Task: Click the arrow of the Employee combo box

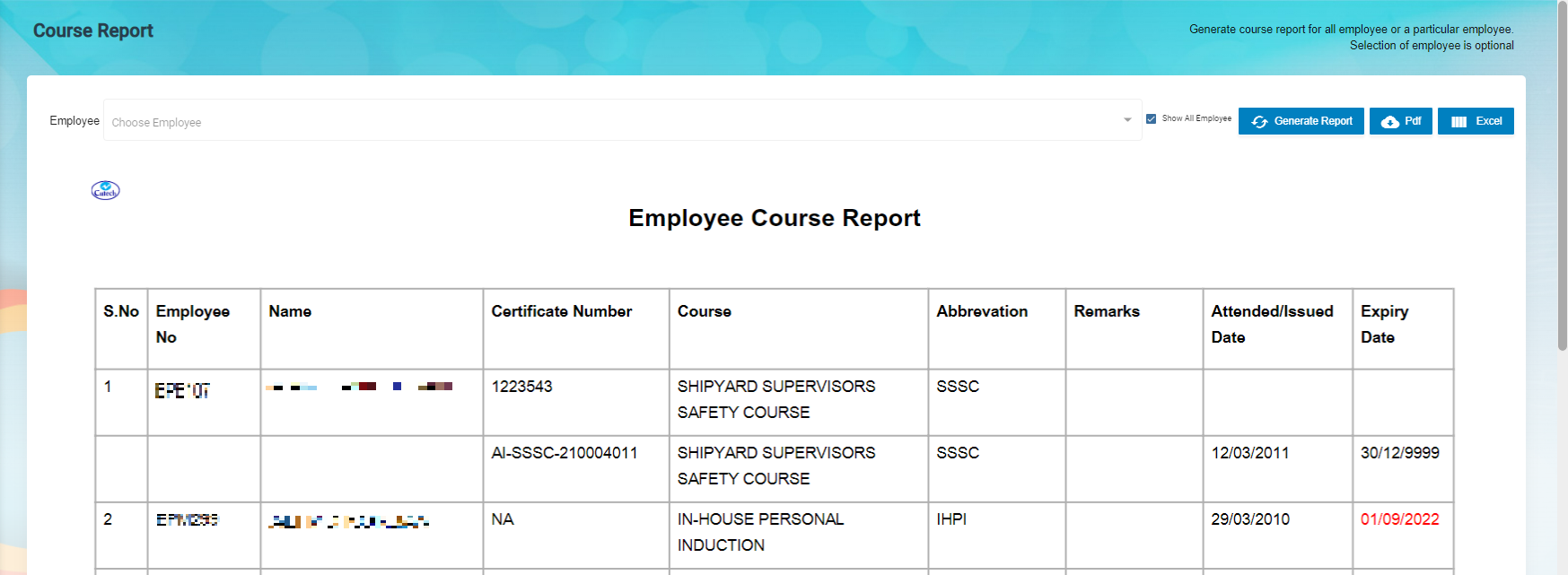Action: click(x=1127, y=120)
